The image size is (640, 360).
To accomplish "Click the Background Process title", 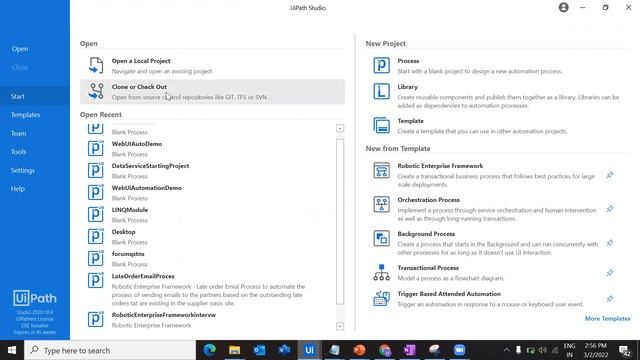I will [x=426, y=234].
